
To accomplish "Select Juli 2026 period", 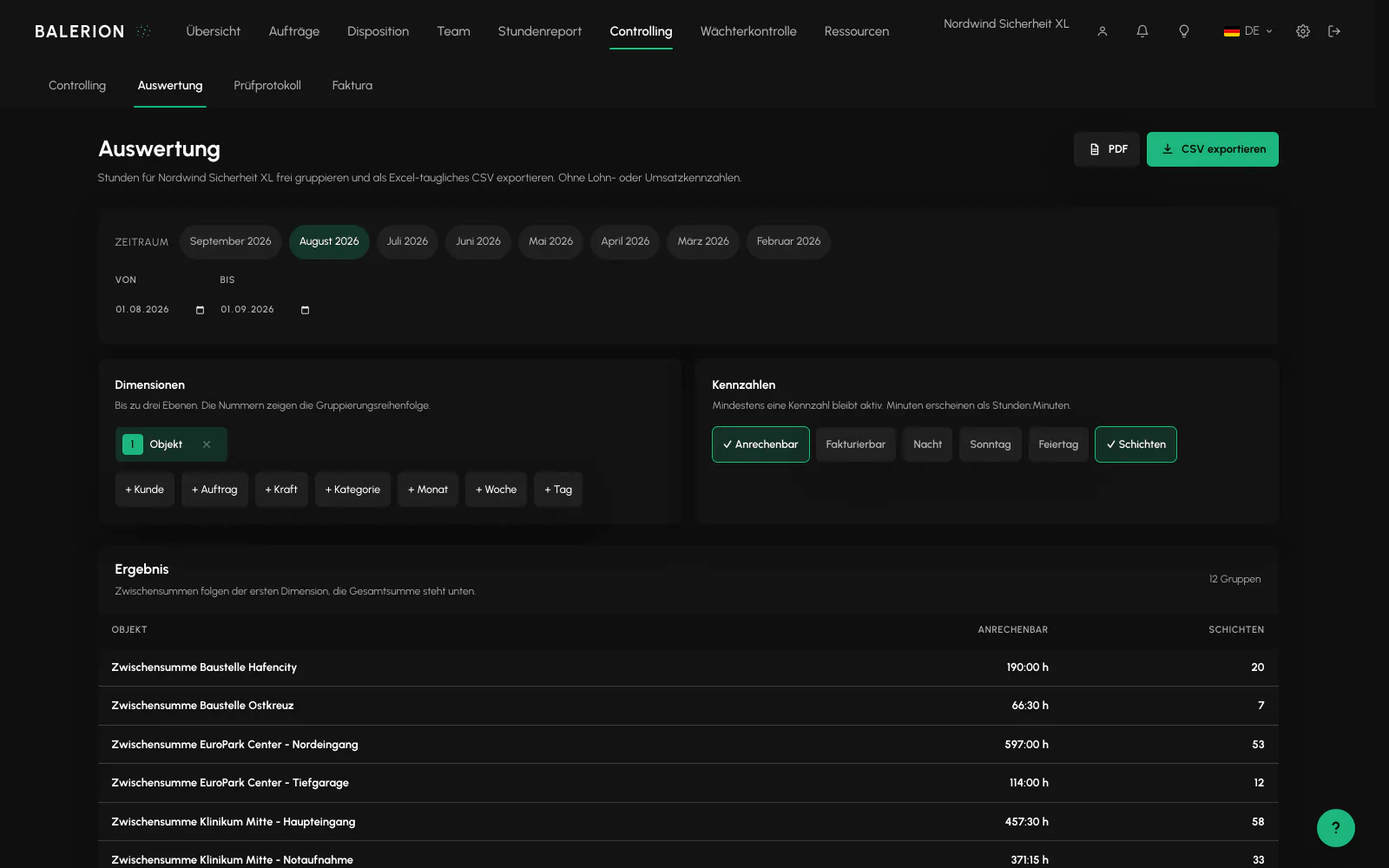I will (407, 241).
